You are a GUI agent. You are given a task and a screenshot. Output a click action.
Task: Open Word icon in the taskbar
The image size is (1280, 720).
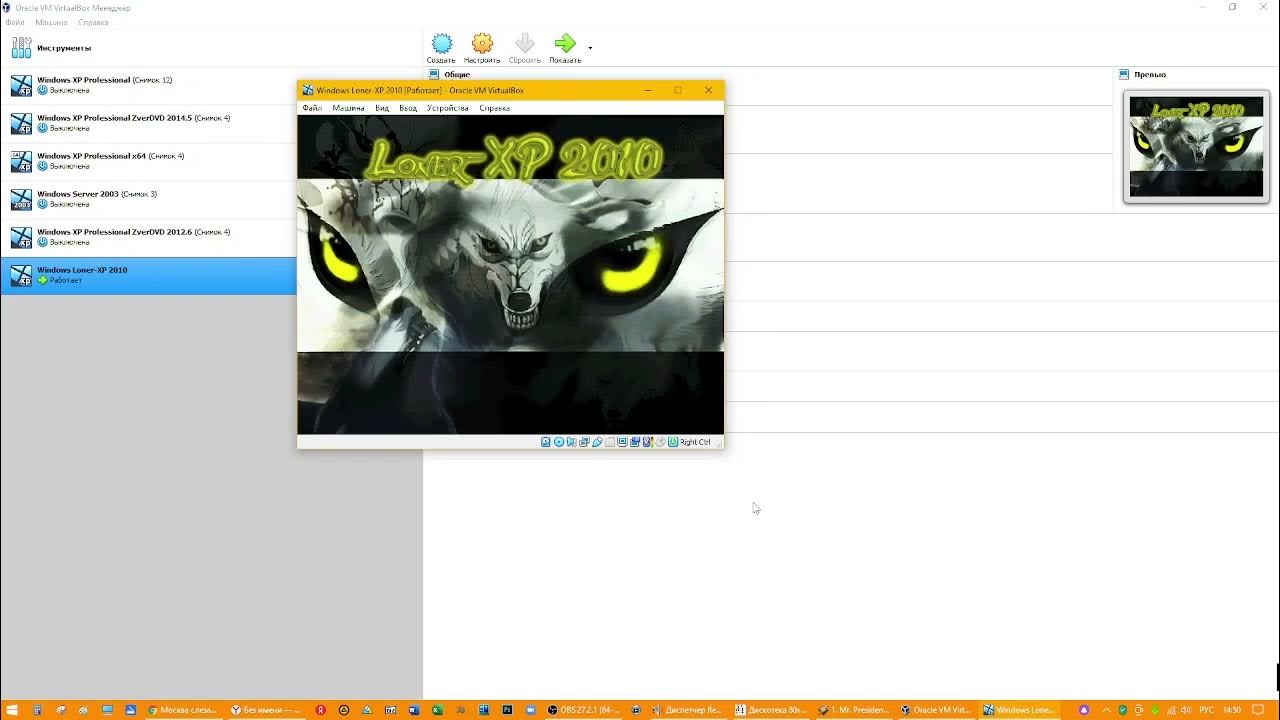(x=413, y=710)
